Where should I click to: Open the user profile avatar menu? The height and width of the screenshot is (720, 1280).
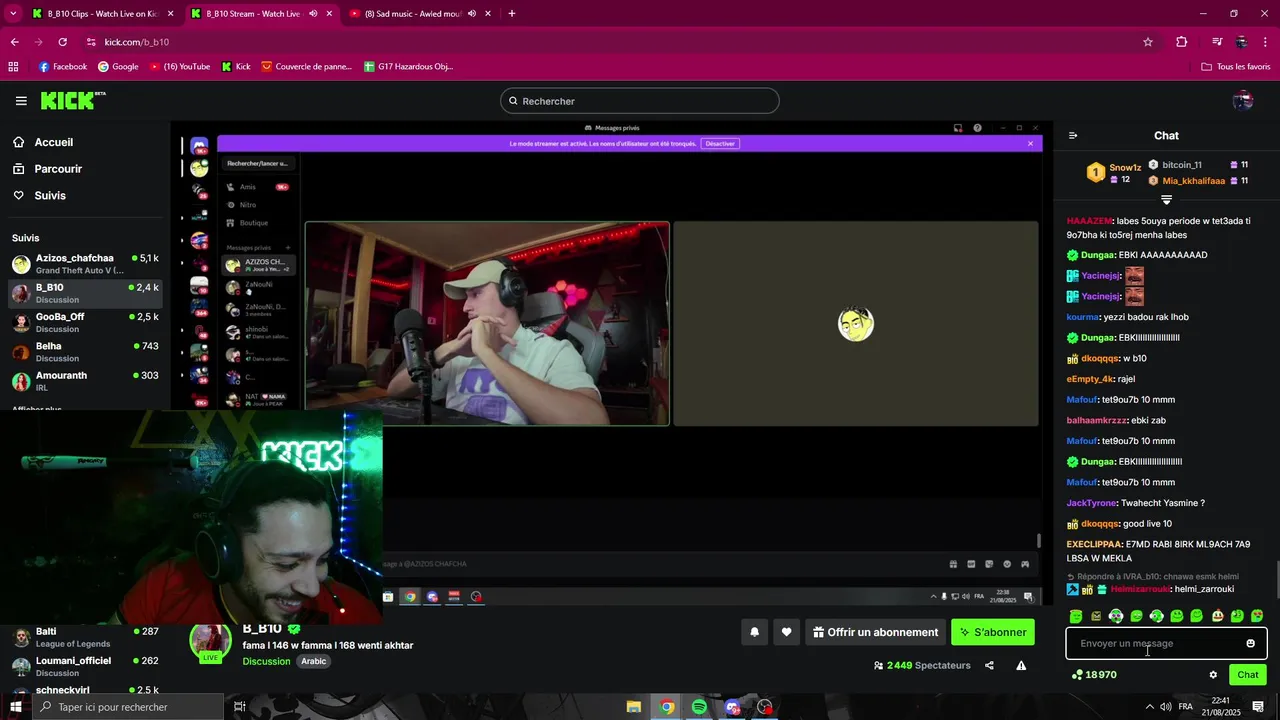(1243, 101)
